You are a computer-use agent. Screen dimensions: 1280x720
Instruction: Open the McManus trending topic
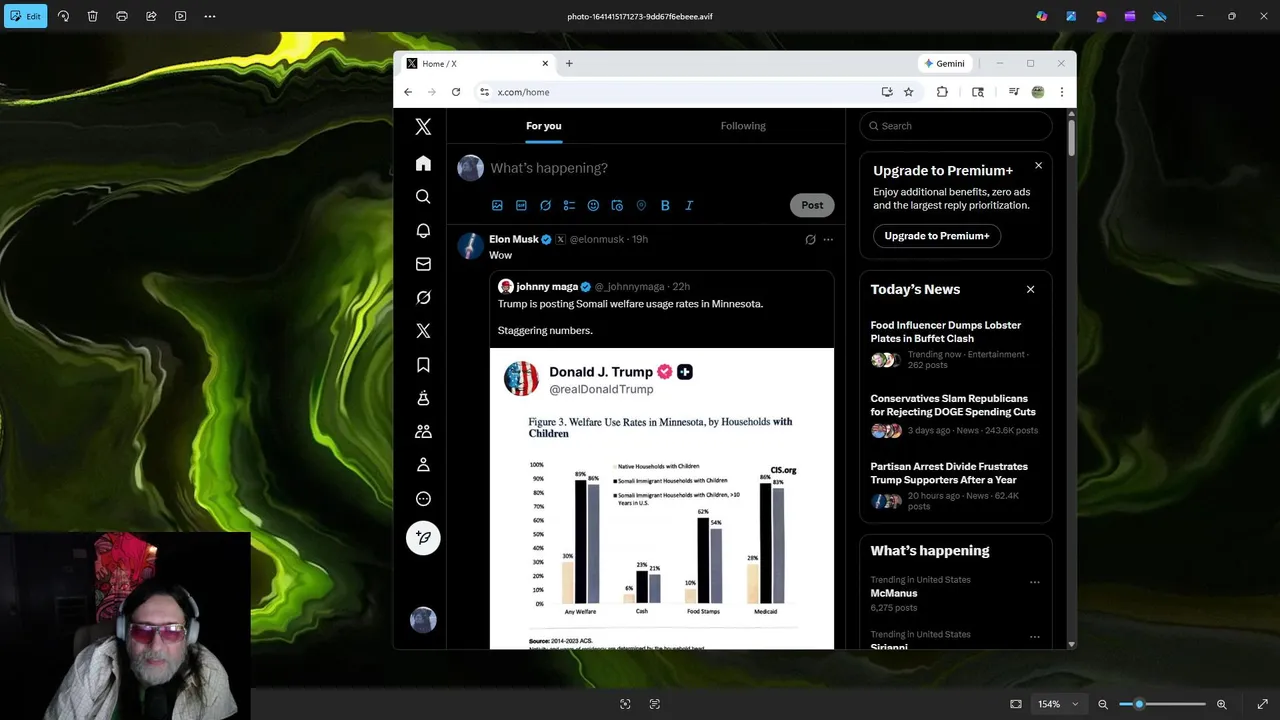point(894,593)
